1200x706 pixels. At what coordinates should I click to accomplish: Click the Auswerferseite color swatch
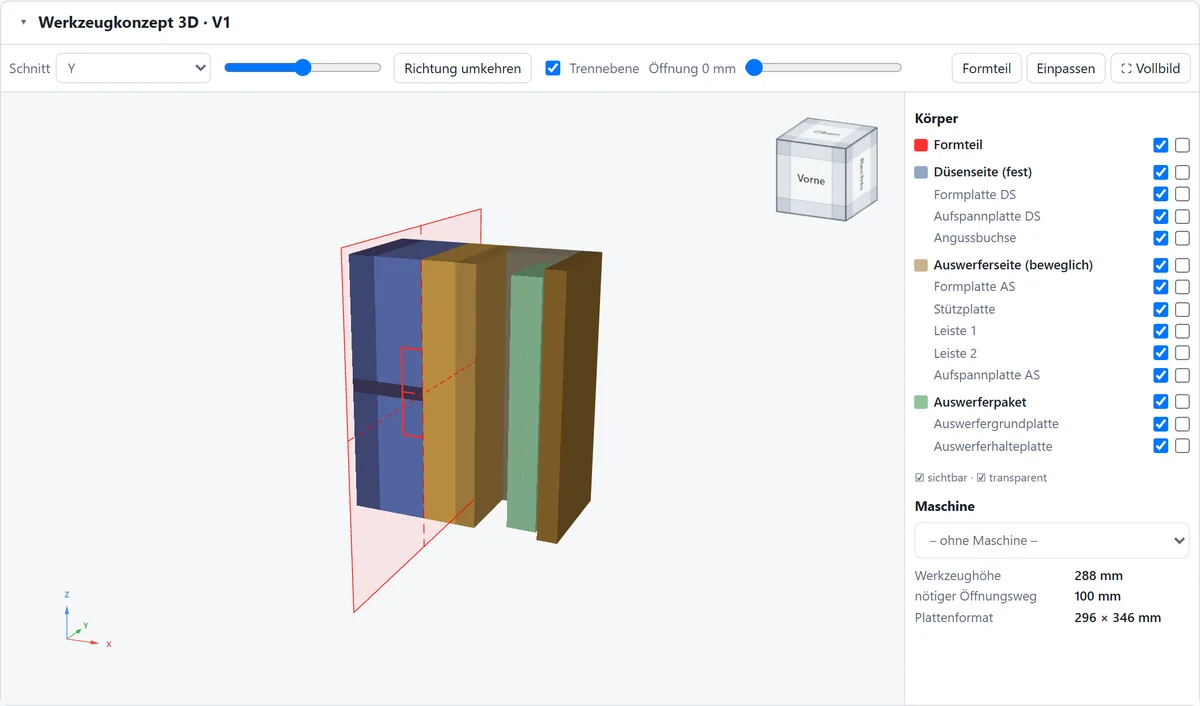[x=921, y=265]
